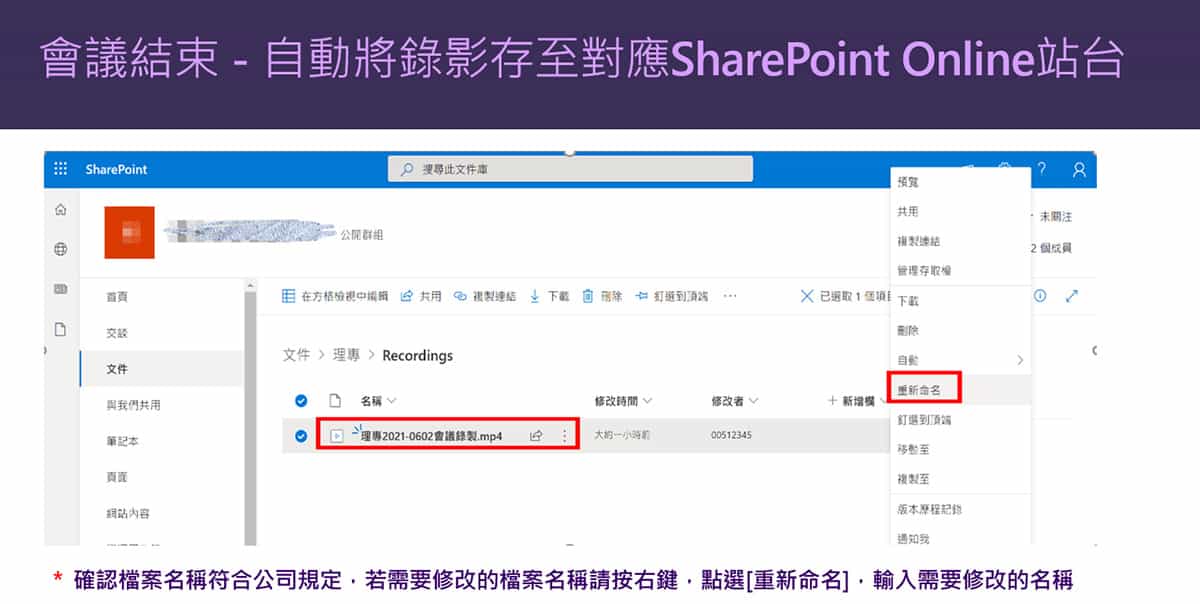
Task: Open the orange site logo tile
Action: (x=129, y=232)
